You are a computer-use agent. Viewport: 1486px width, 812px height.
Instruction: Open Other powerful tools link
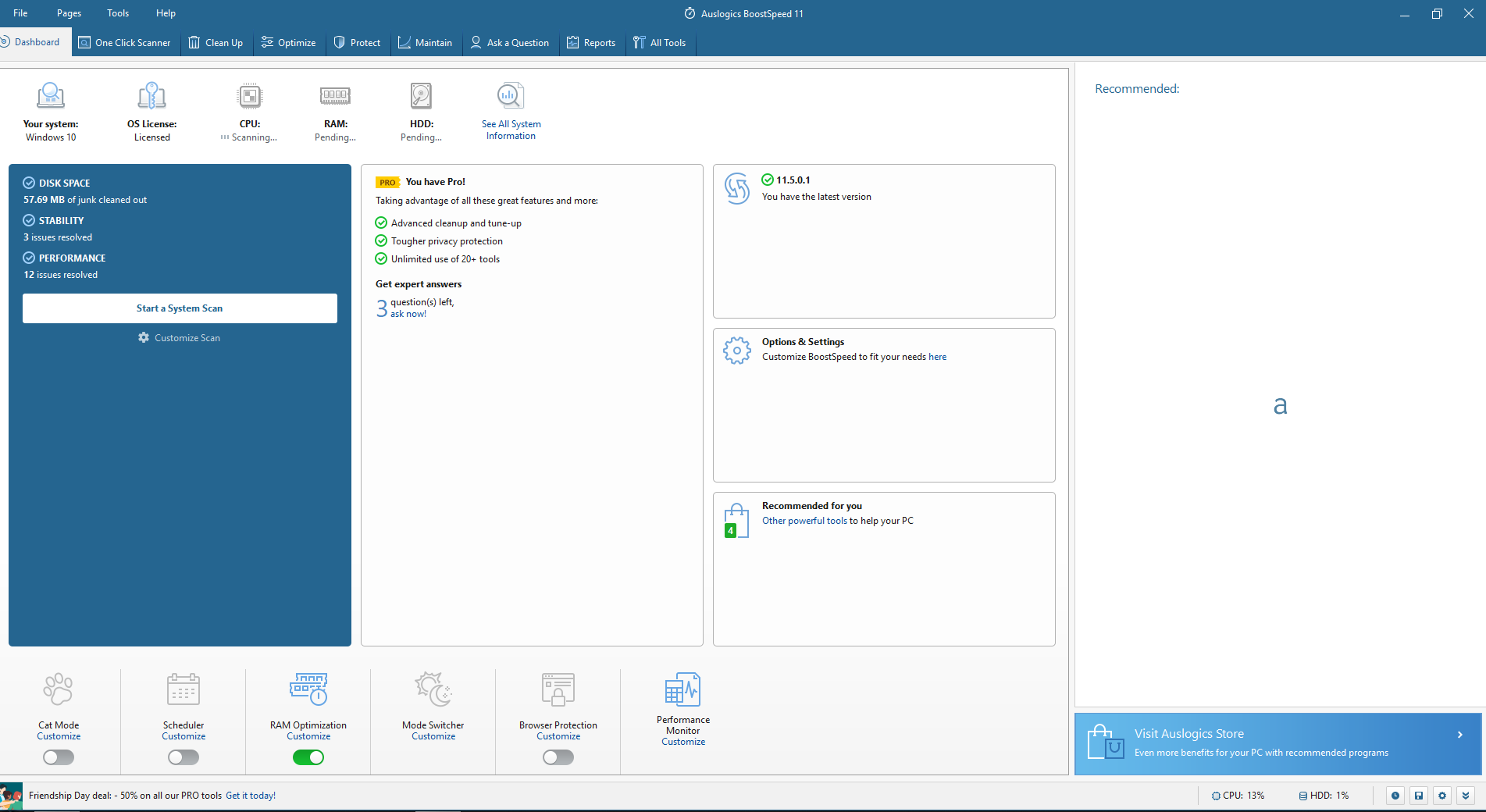804,521
